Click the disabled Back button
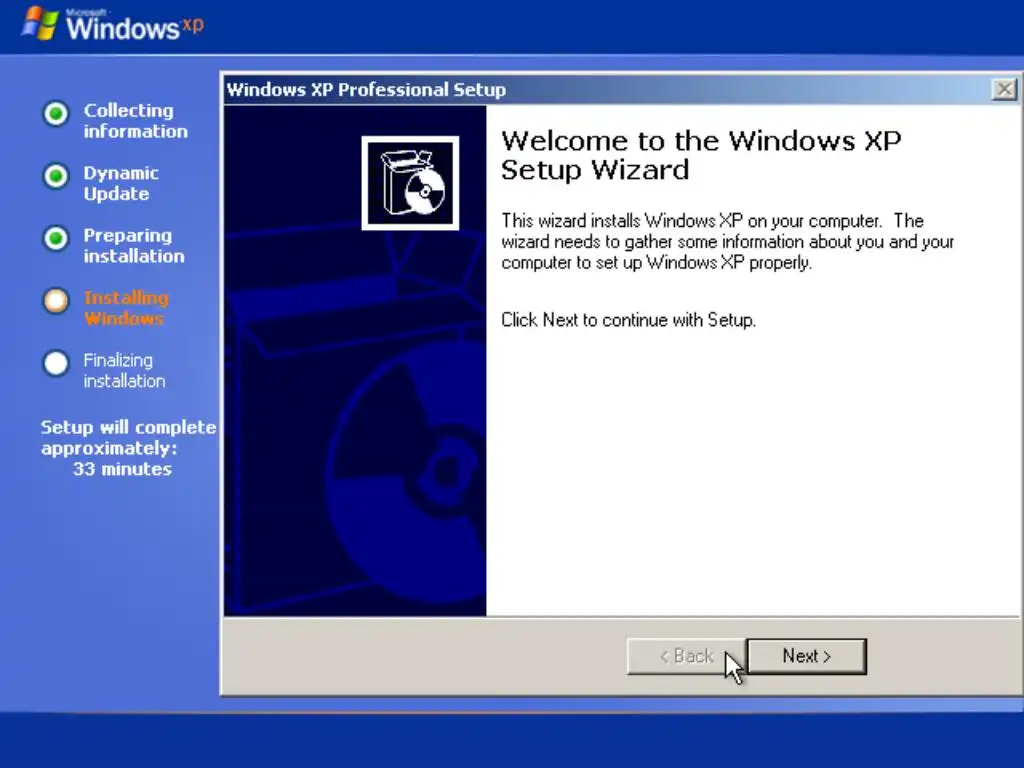The height and width of the screenshot is (768, 1024). click(x=686, y=656)
